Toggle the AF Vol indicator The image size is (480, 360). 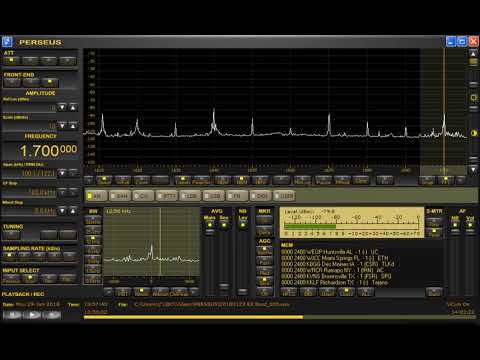point(470,225)
